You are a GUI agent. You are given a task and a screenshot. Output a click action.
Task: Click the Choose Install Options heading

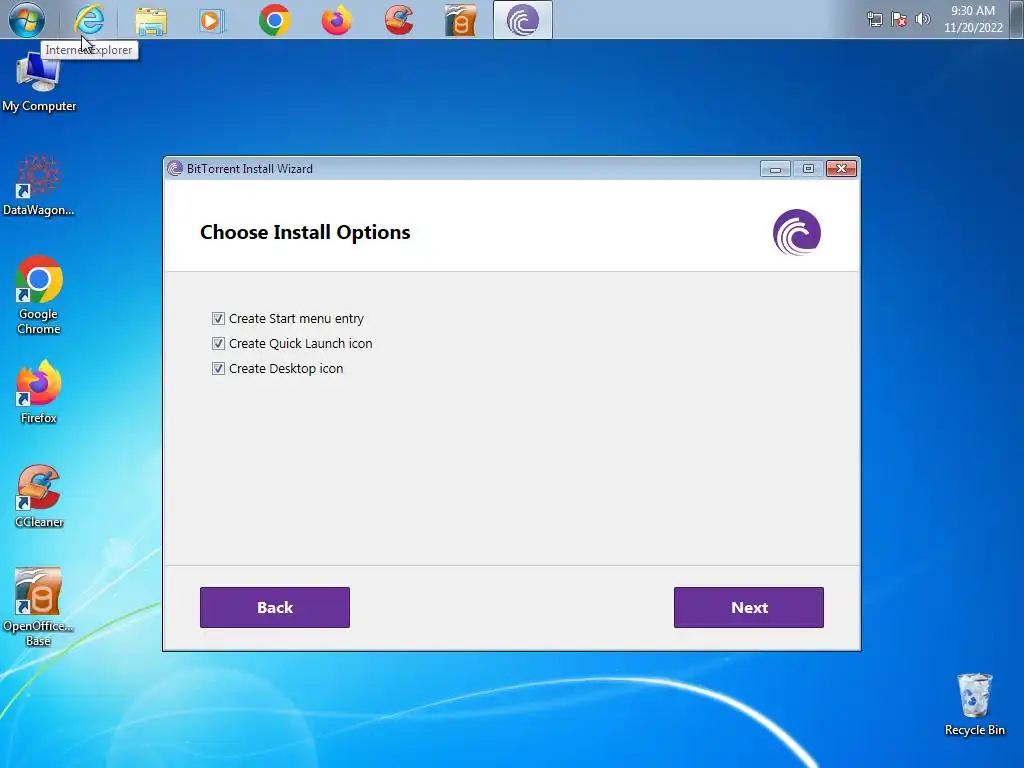click(x=305, y=232)
